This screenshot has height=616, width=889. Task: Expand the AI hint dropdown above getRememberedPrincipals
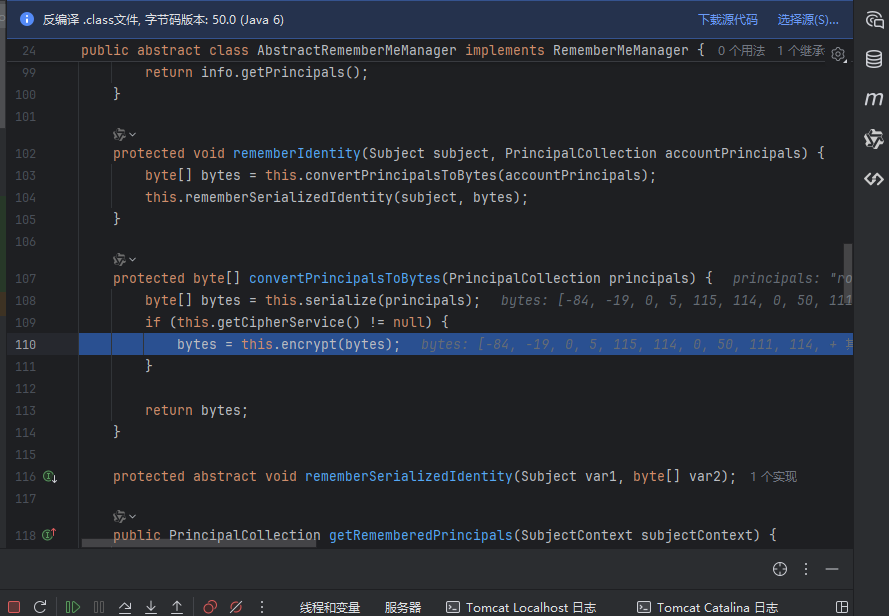pos(125,516)
